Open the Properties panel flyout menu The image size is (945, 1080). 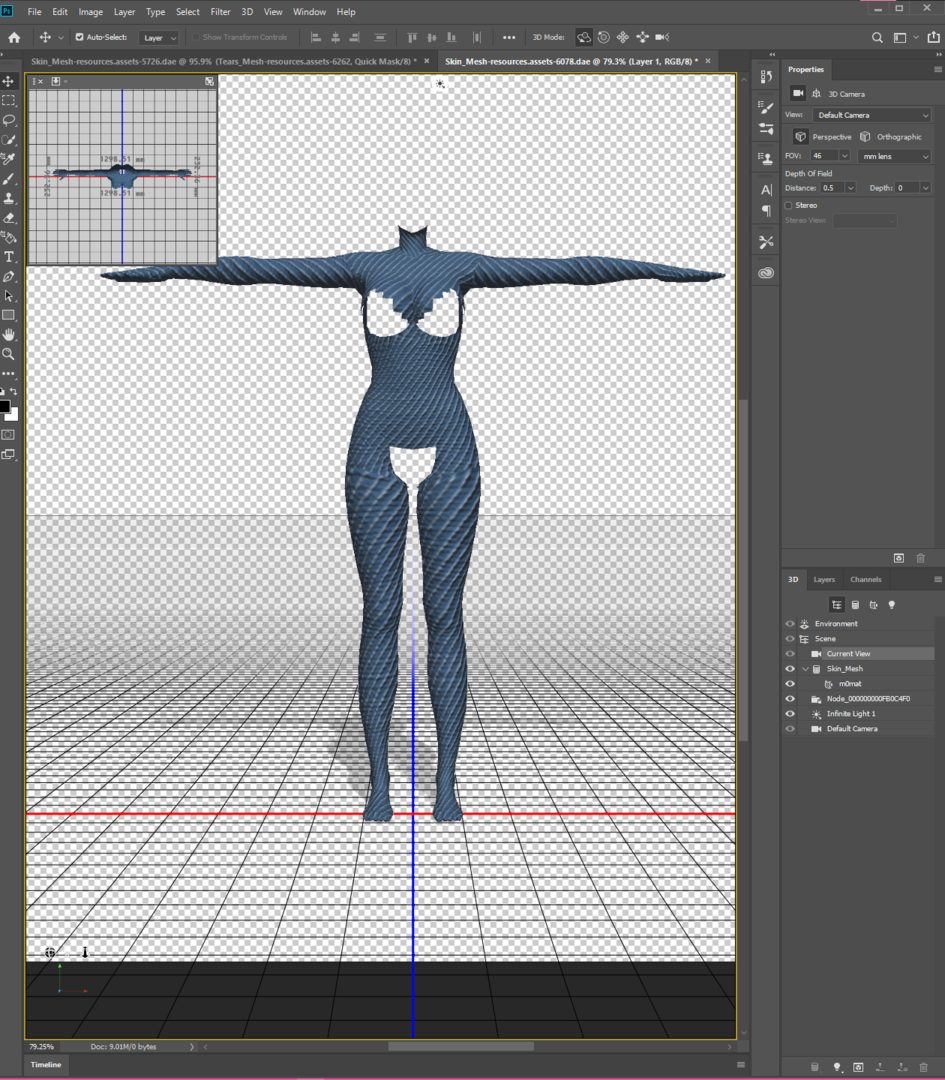[x=937, y=70]
